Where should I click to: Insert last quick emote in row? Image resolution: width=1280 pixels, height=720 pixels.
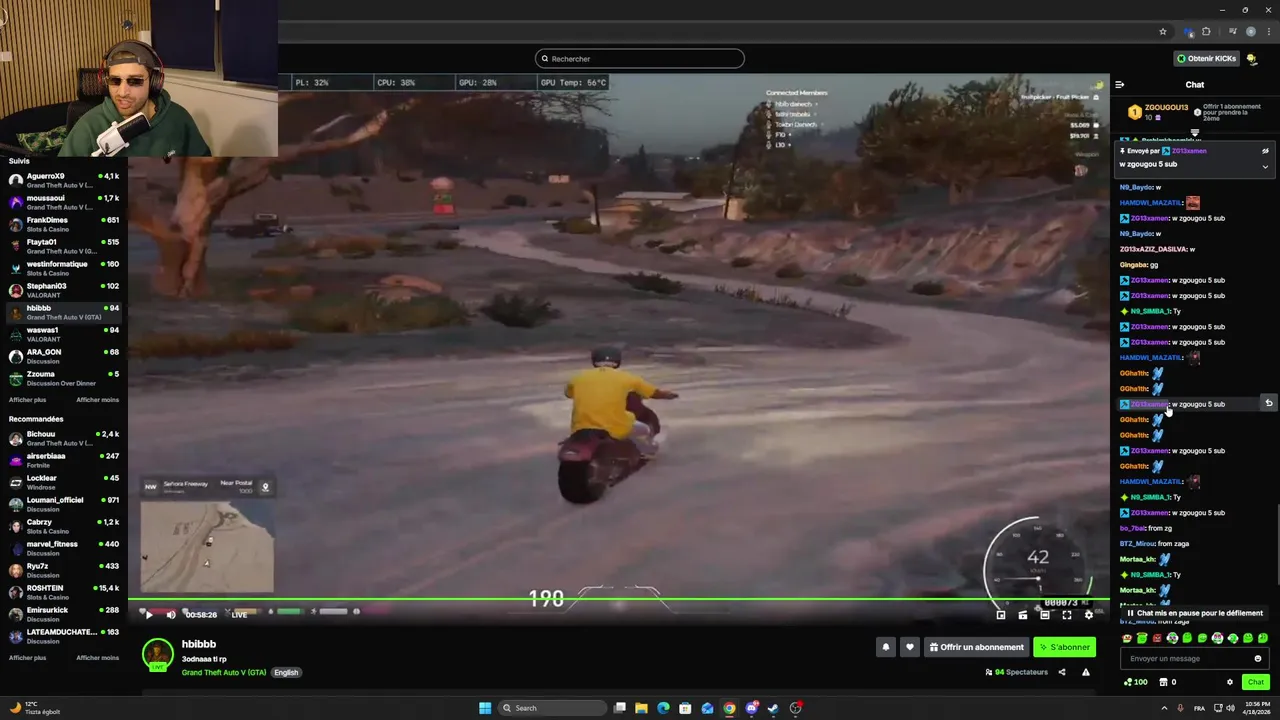[1263, 638]
